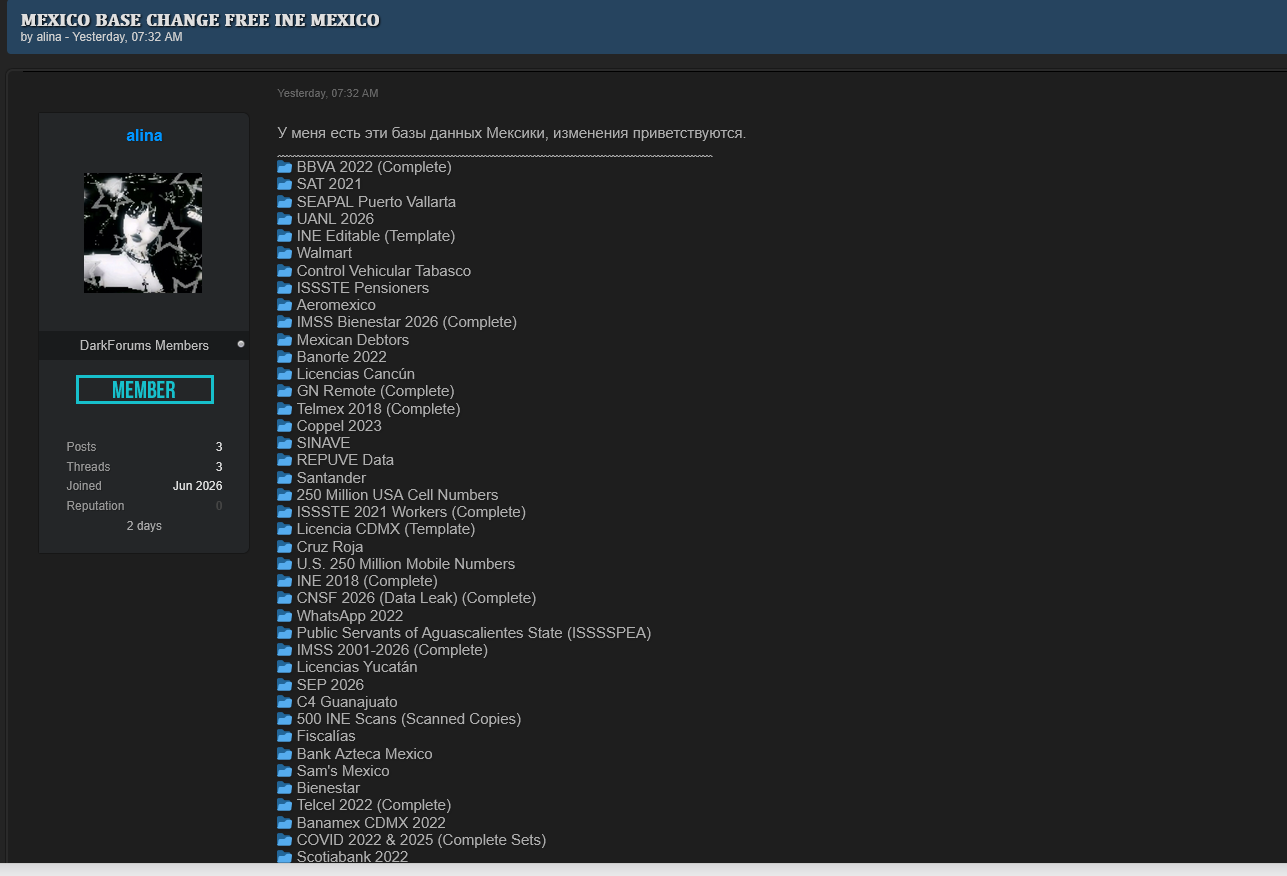Screen dimensions: 1287x876
Task: Click folder icon next to SINAVE
Action: coord(285,443)
